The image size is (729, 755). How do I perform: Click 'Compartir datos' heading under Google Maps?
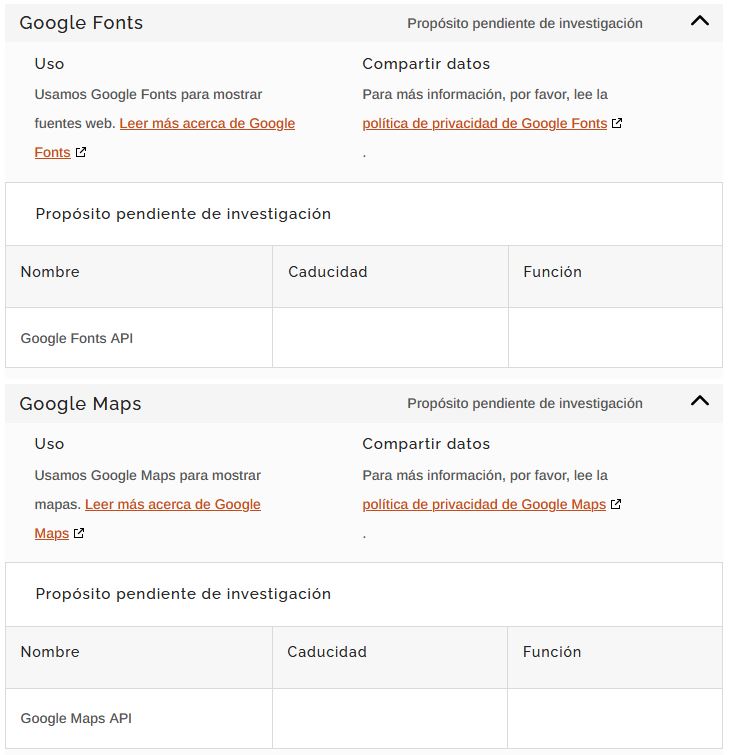point(426,444)
